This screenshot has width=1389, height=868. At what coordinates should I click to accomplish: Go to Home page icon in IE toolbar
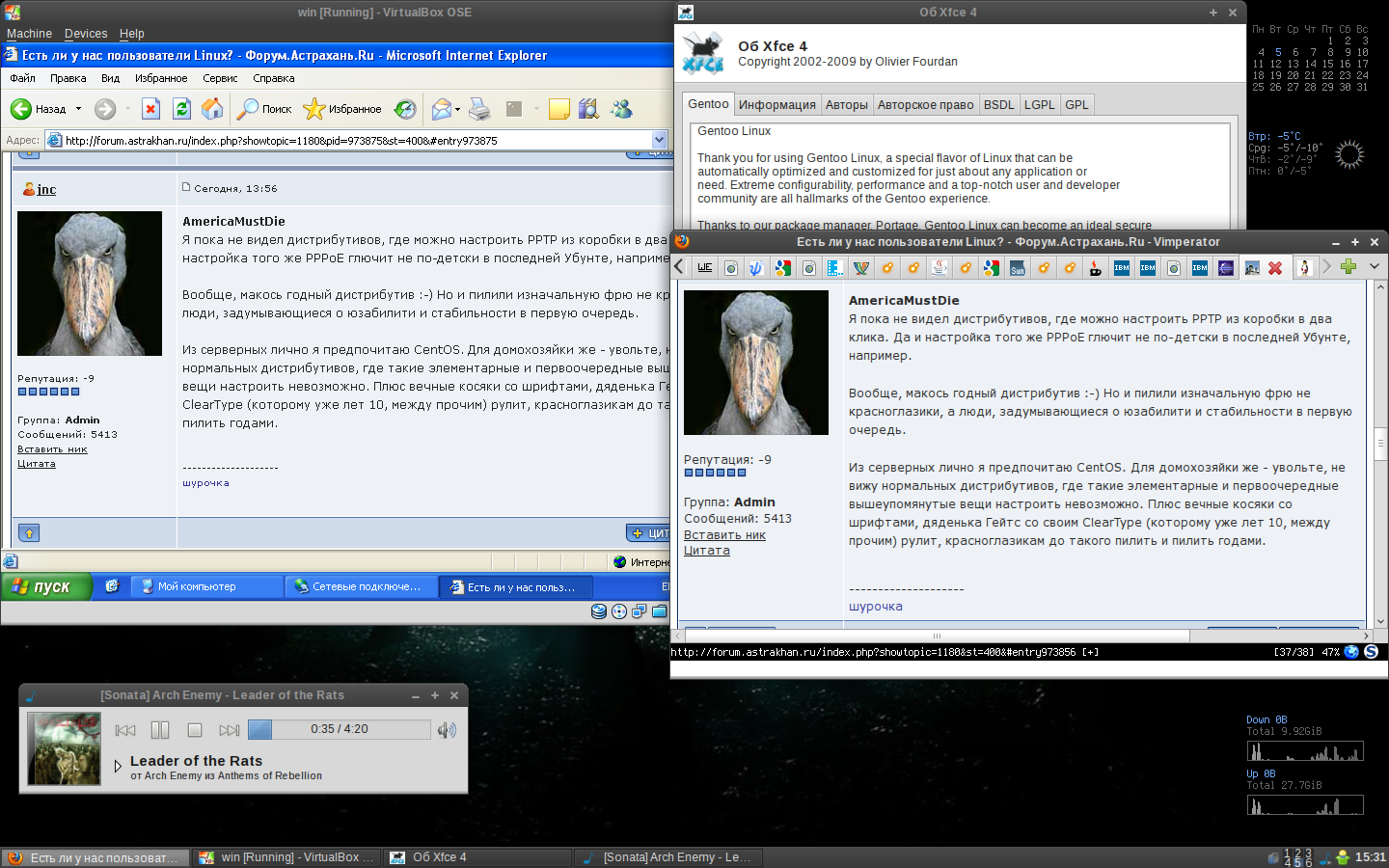(212, 109)
